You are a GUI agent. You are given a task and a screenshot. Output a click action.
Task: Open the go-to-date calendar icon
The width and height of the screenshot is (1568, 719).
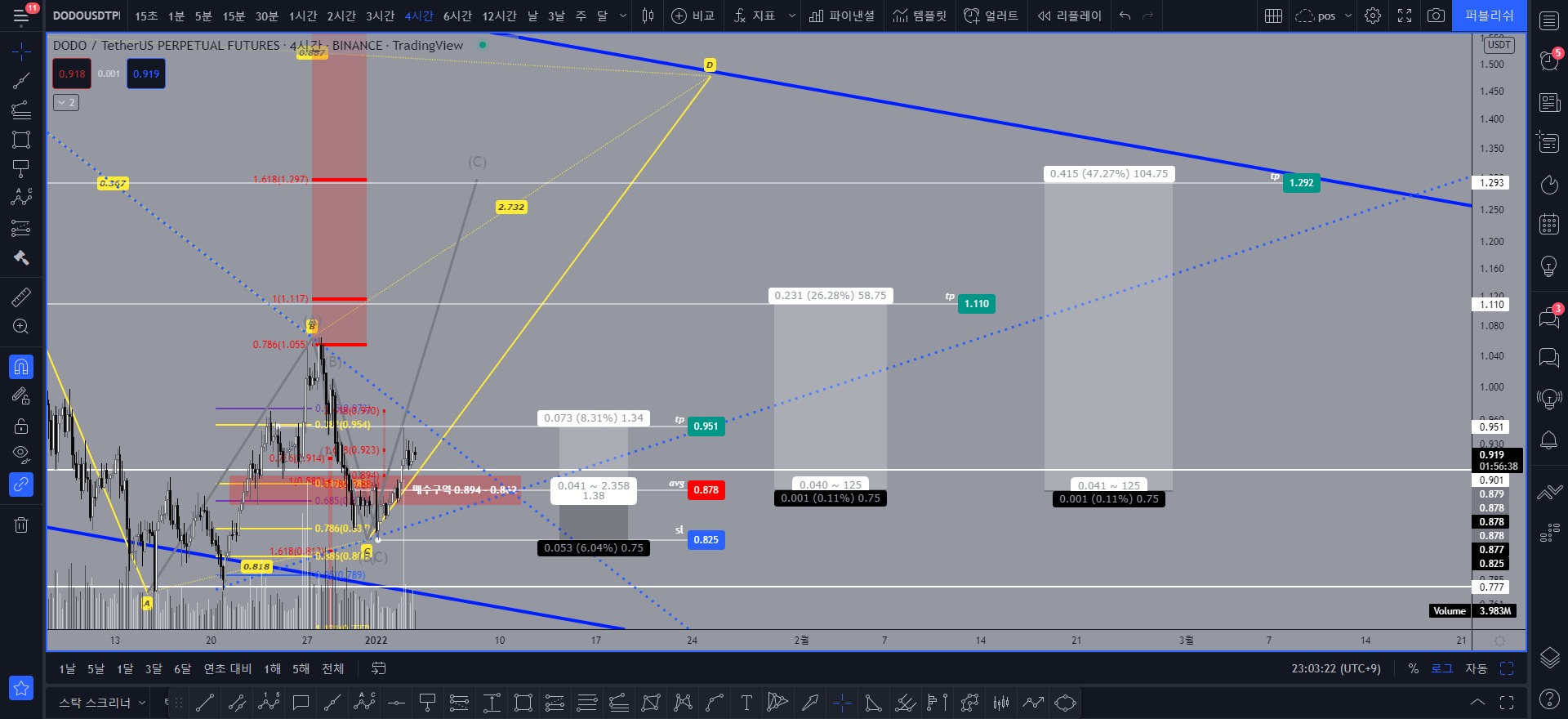click(378, 668)
